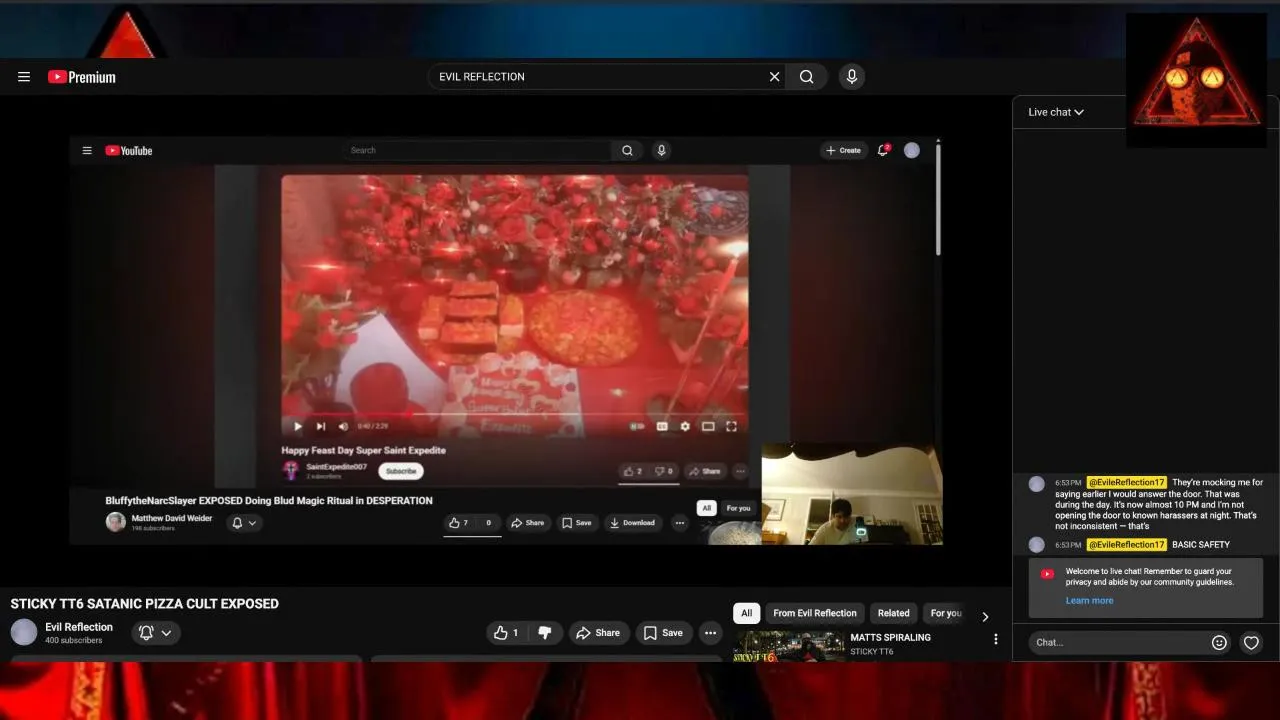This screenshot has height=720, width=1280.
Task: Like the BluffytheNarcSlayer EXPOSED video
Action: click(459, 523)
